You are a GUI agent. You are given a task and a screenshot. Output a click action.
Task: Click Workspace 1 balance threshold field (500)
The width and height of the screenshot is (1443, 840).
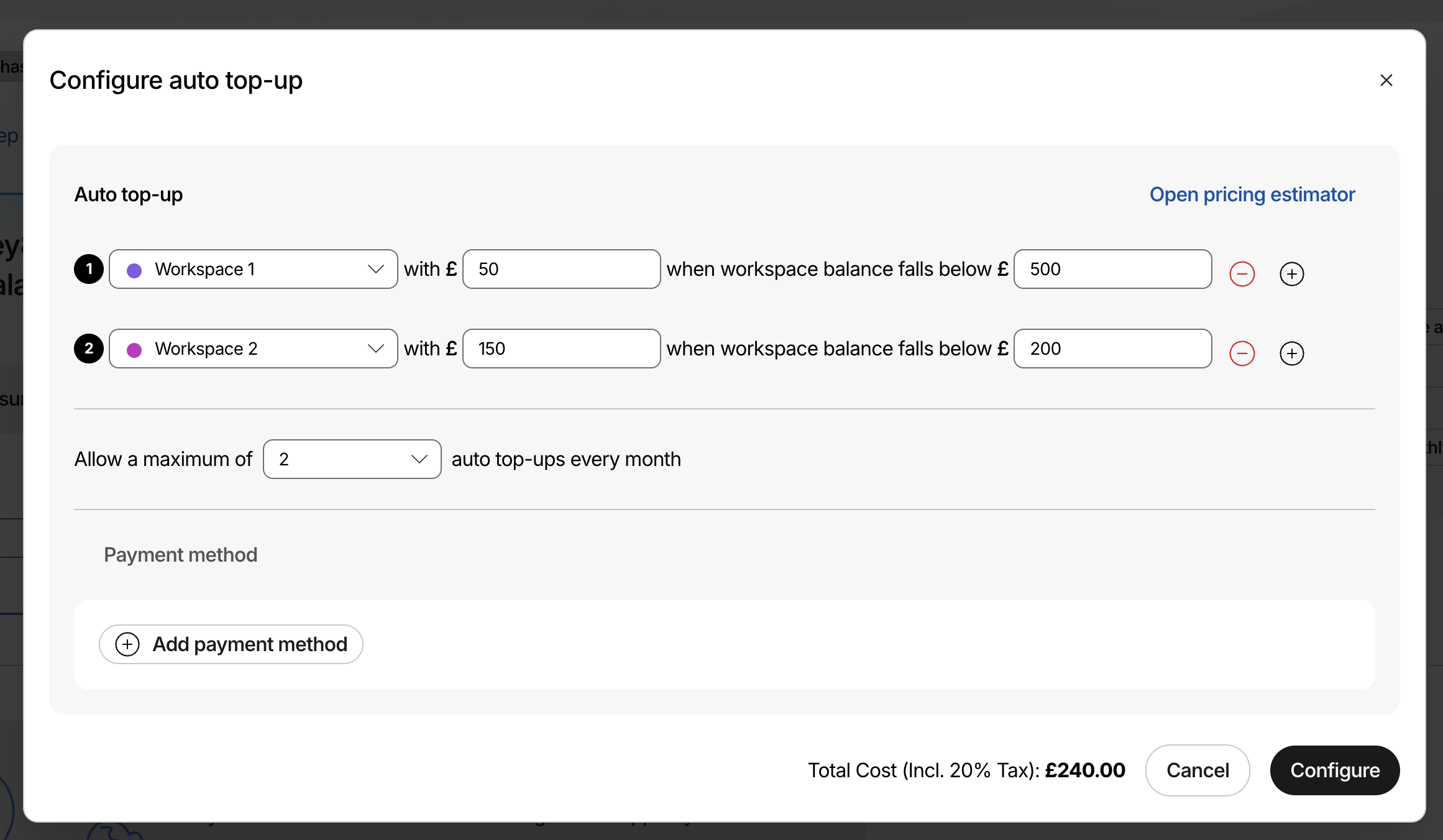tap(1112, 269)
